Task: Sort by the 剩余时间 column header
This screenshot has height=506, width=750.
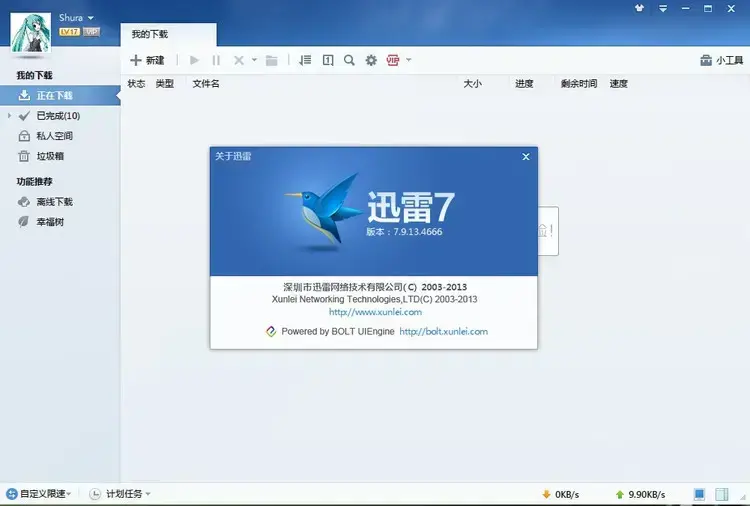Action: (579, 84)
